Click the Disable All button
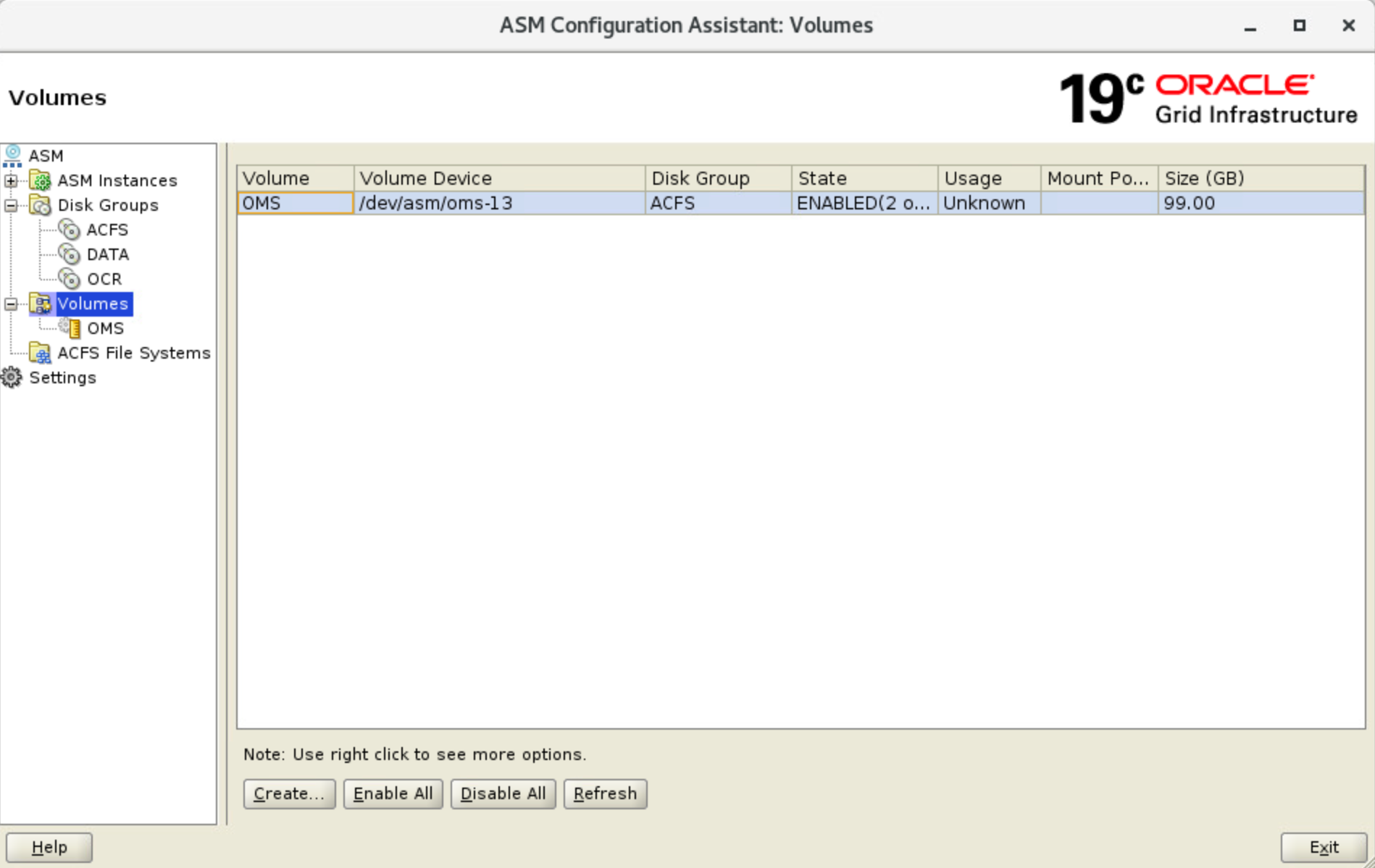This screenshot has height=868, width=1375. point(503,793)
